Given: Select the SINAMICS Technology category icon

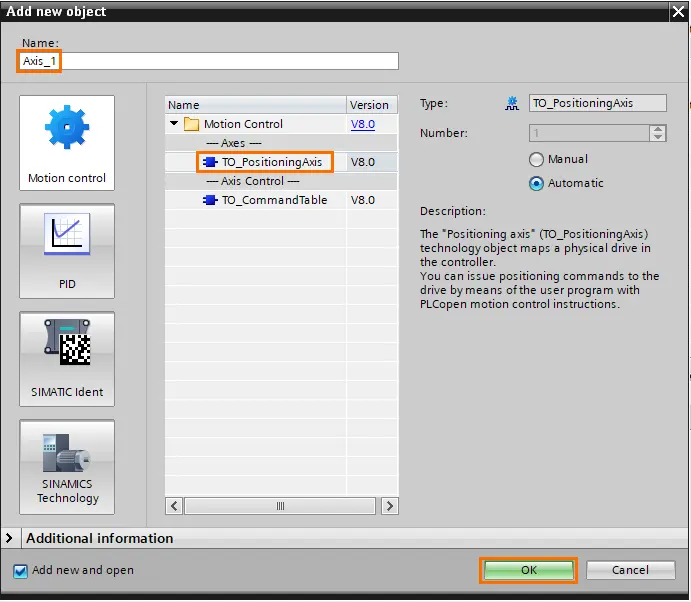Looking at the screenshot, I should 67,453.
